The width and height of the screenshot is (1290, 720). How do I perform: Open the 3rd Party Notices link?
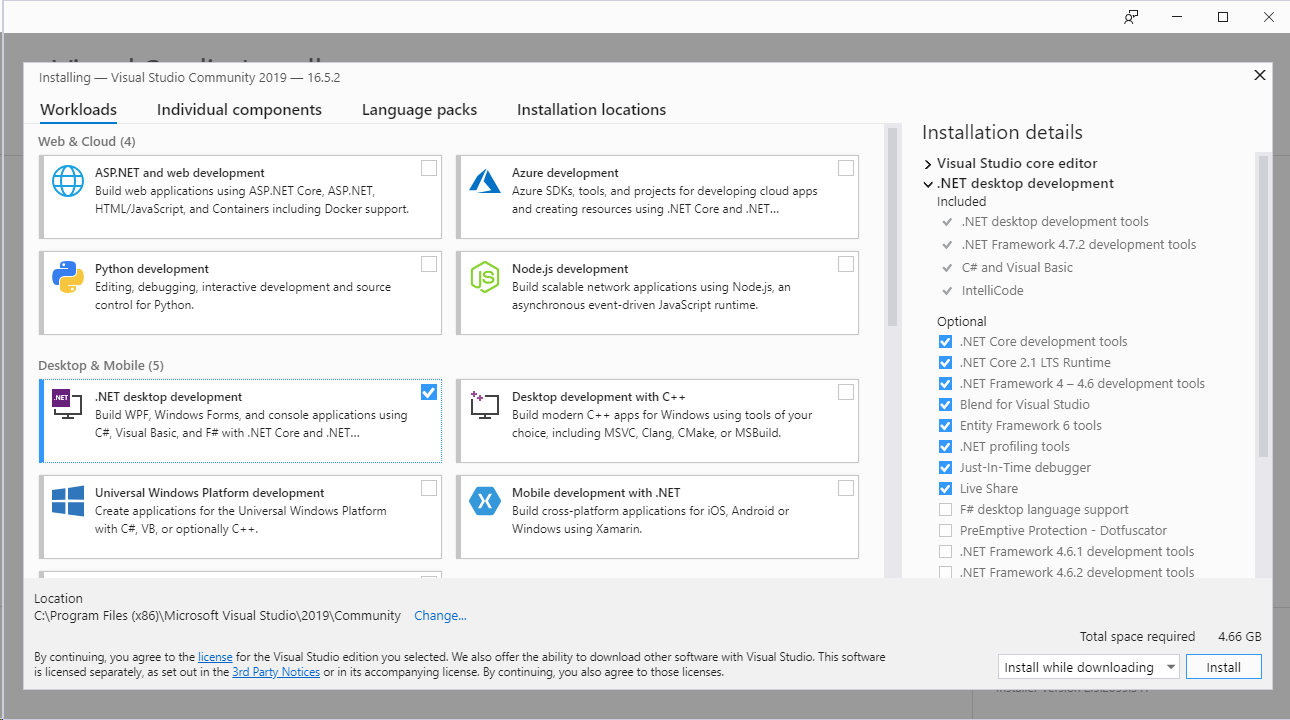point(276,672)
